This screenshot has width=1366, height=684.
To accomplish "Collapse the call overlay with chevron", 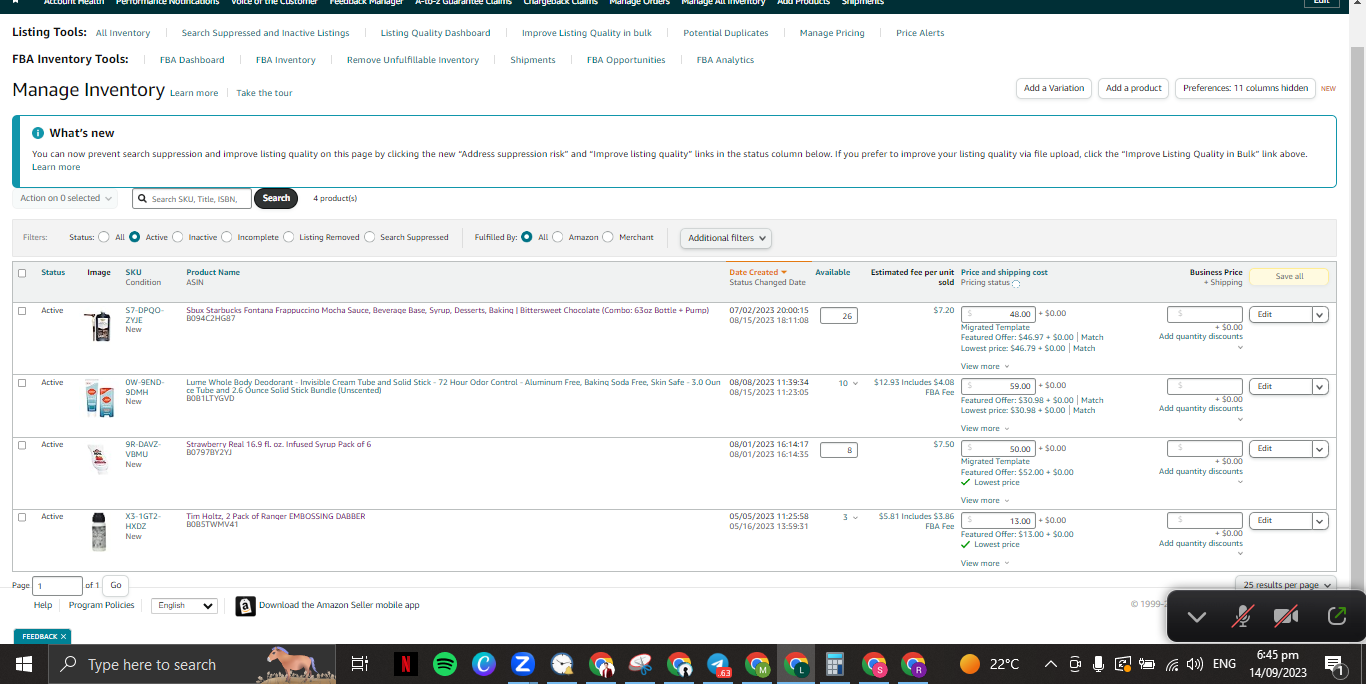I will 1196,617.
